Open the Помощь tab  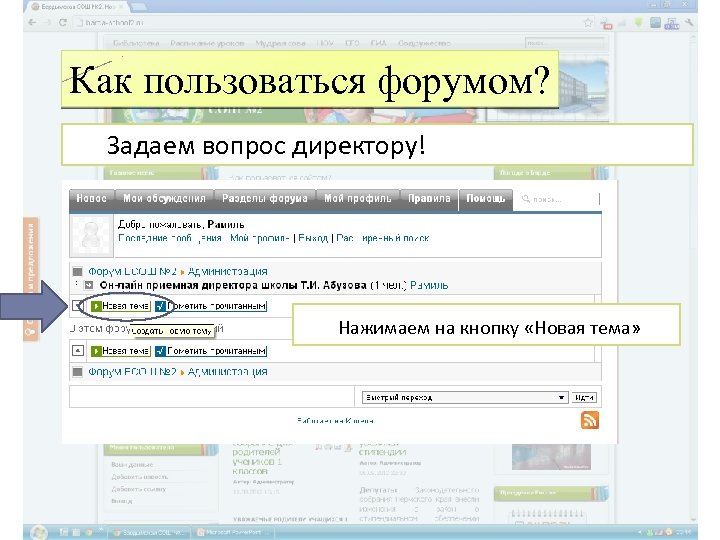(x=485, y=198)
